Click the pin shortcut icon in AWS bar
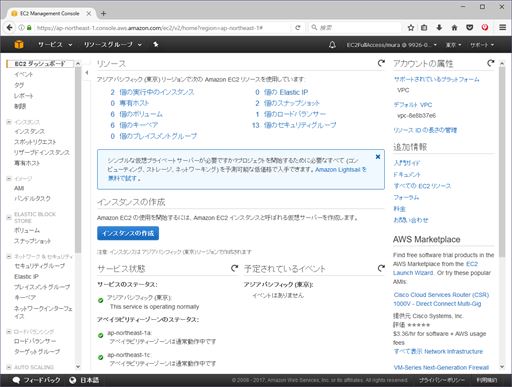The height and width of the screenshot is (387, 512). coord(155,44)
